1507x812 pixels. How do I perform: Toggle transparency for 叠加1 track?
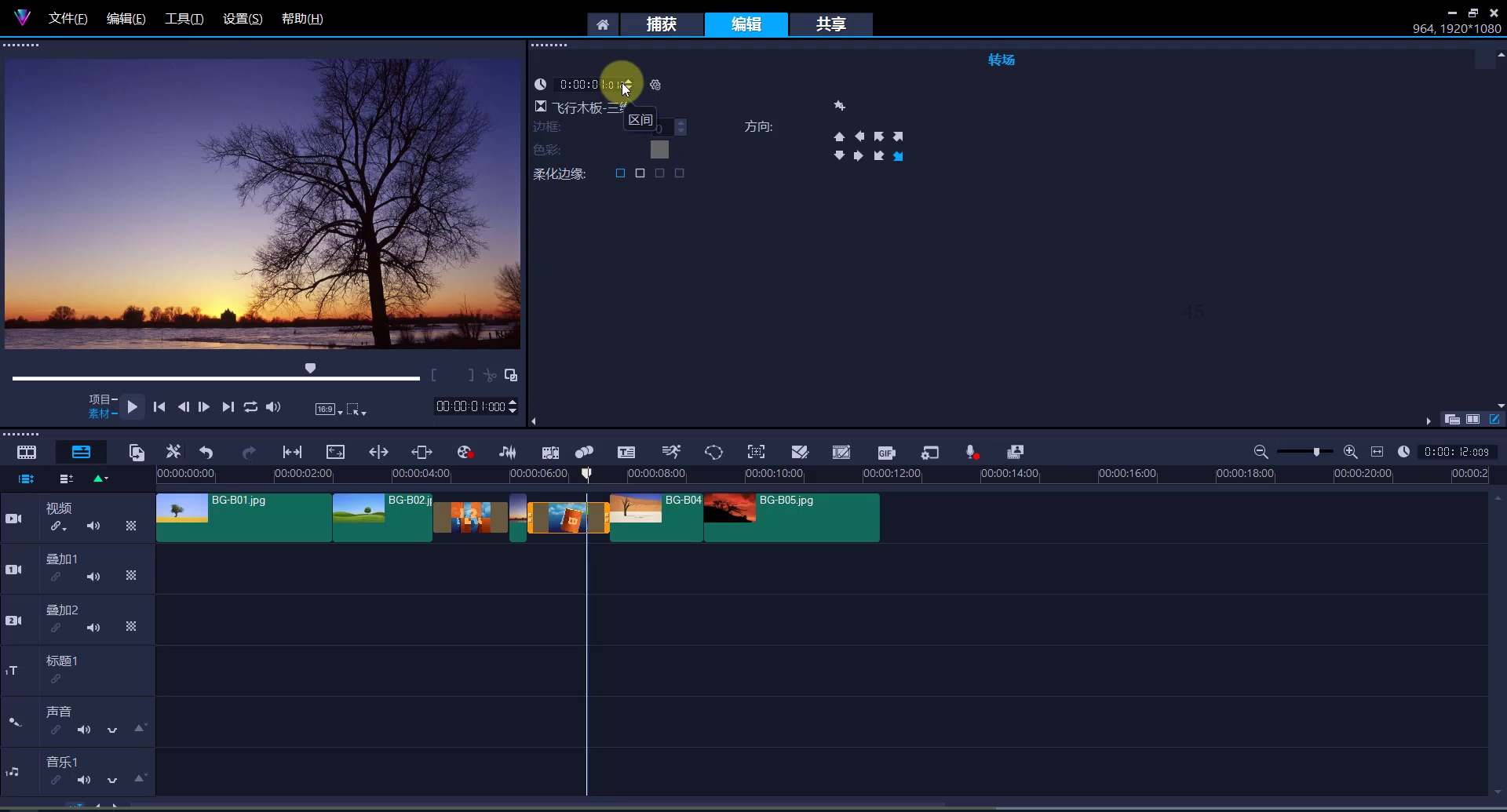[131, 576]
